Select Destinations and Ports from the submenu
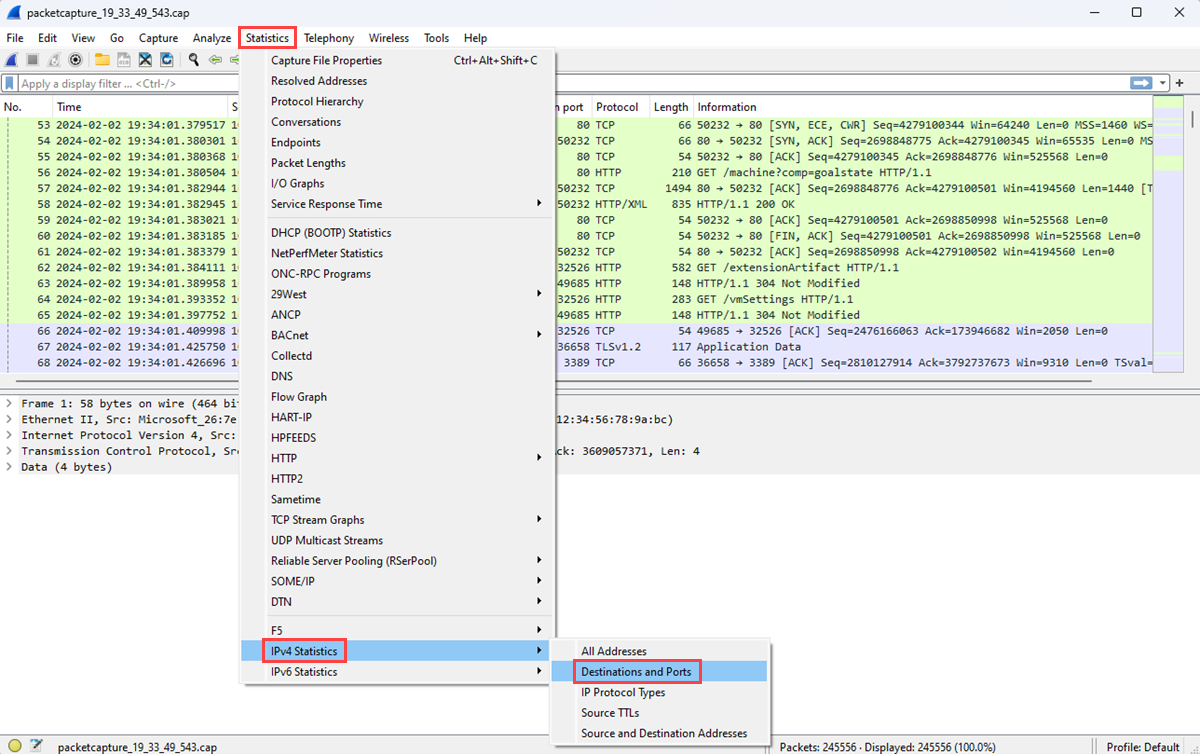1200x754 pixels. point(636,671)
